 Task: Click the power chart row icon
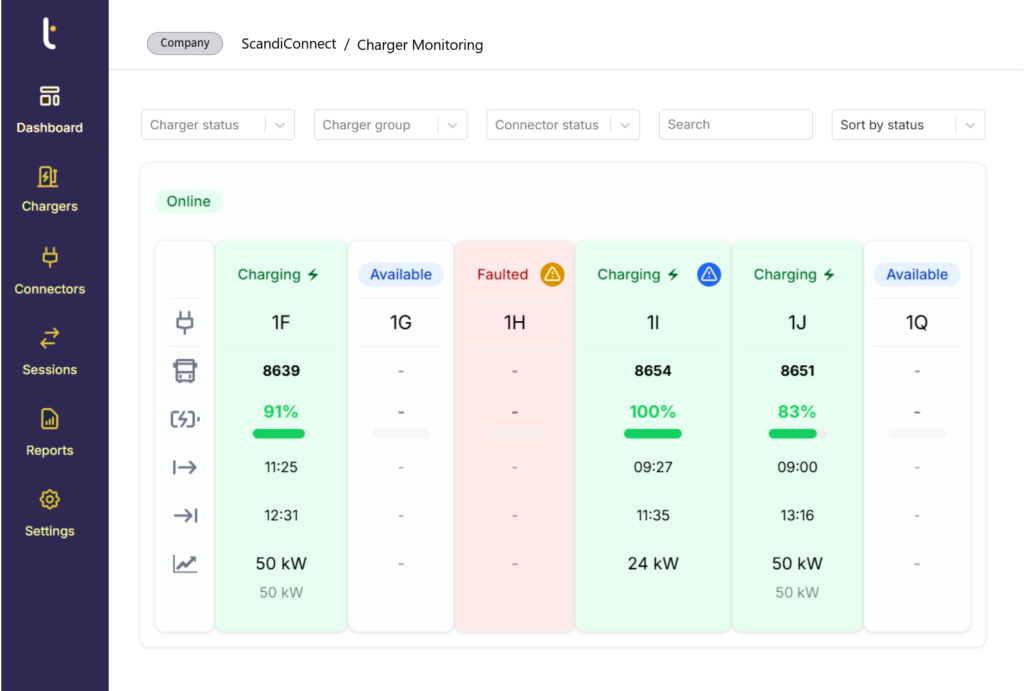click(x=184, y=563)
